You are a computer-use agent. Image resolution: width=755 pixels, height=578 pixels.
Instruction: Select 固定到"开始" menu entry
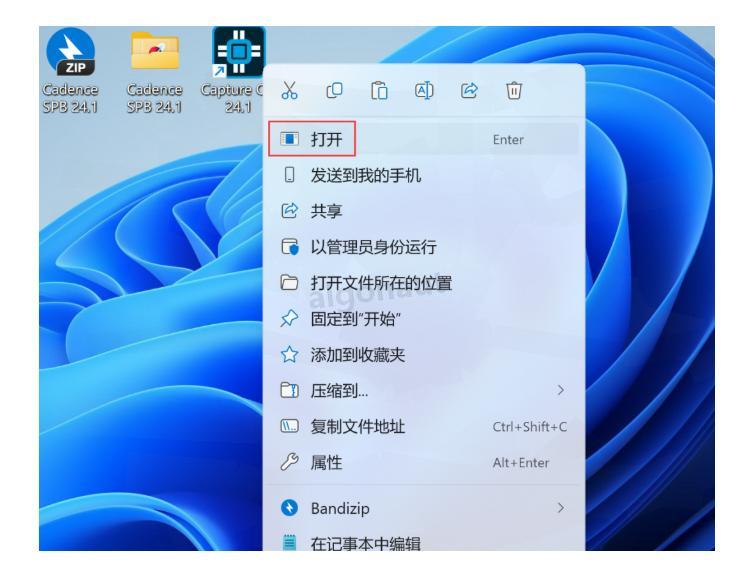pos(424,319)
